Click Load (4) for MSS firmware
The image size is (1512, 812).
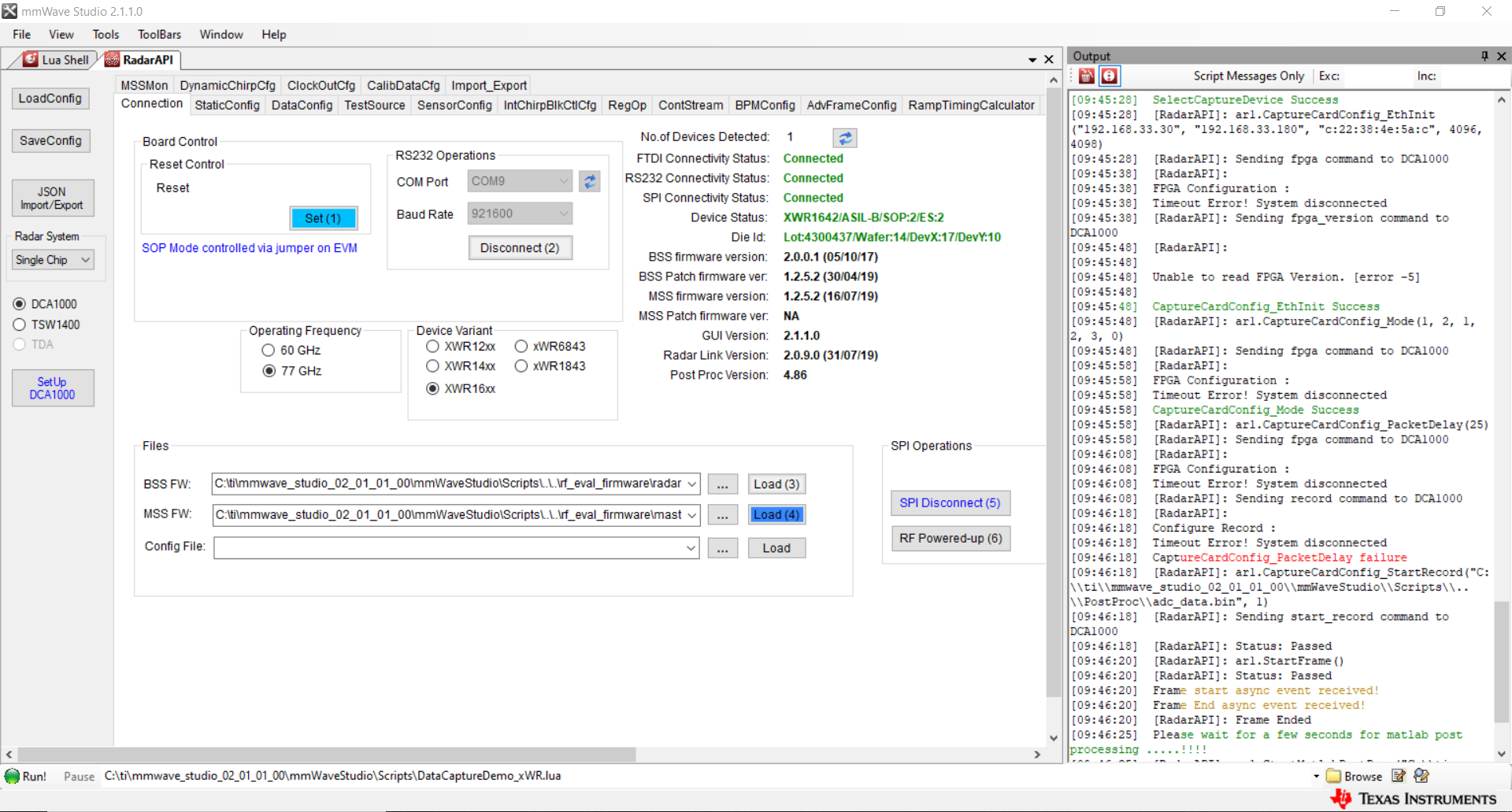tap(776, 515)
